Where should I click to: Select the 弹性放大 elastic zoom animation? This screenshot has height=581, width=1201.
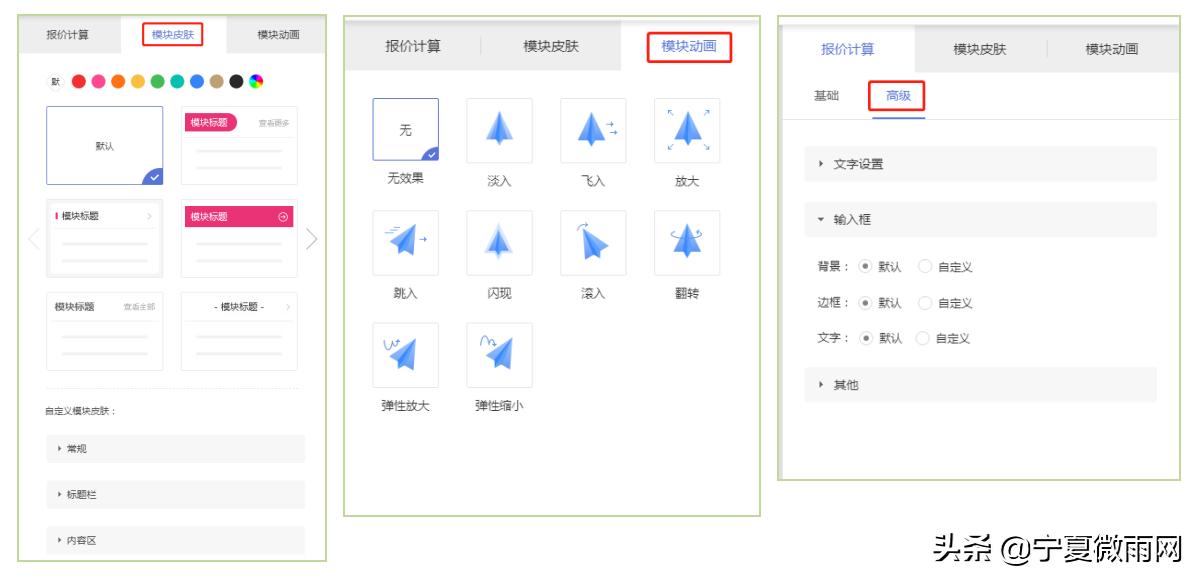click(405, 355)
